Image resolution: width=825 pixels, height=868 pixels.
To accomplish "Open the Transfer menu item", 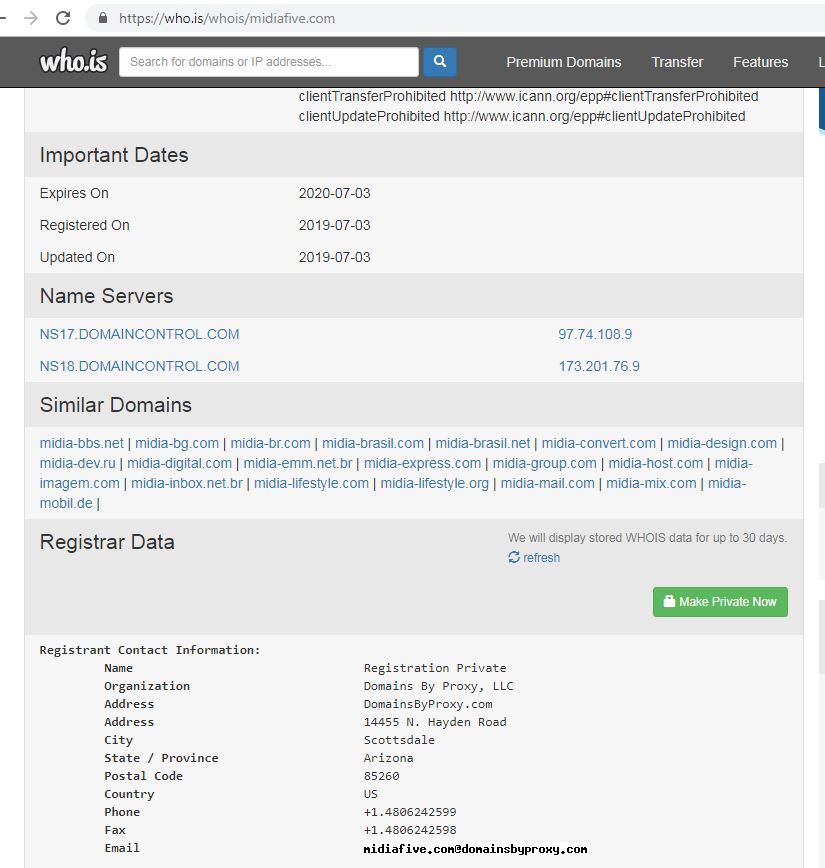I will (x=677, y=62).
